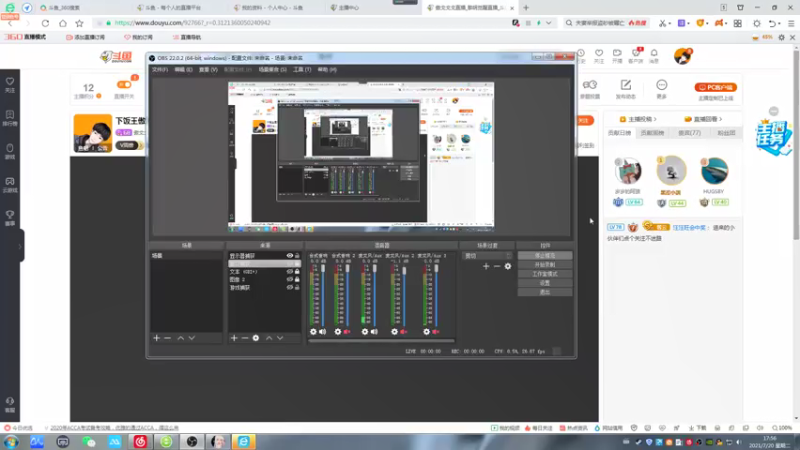Add a scene transition with the plus icon
800x450 pixels.
(x=486, y=266)
